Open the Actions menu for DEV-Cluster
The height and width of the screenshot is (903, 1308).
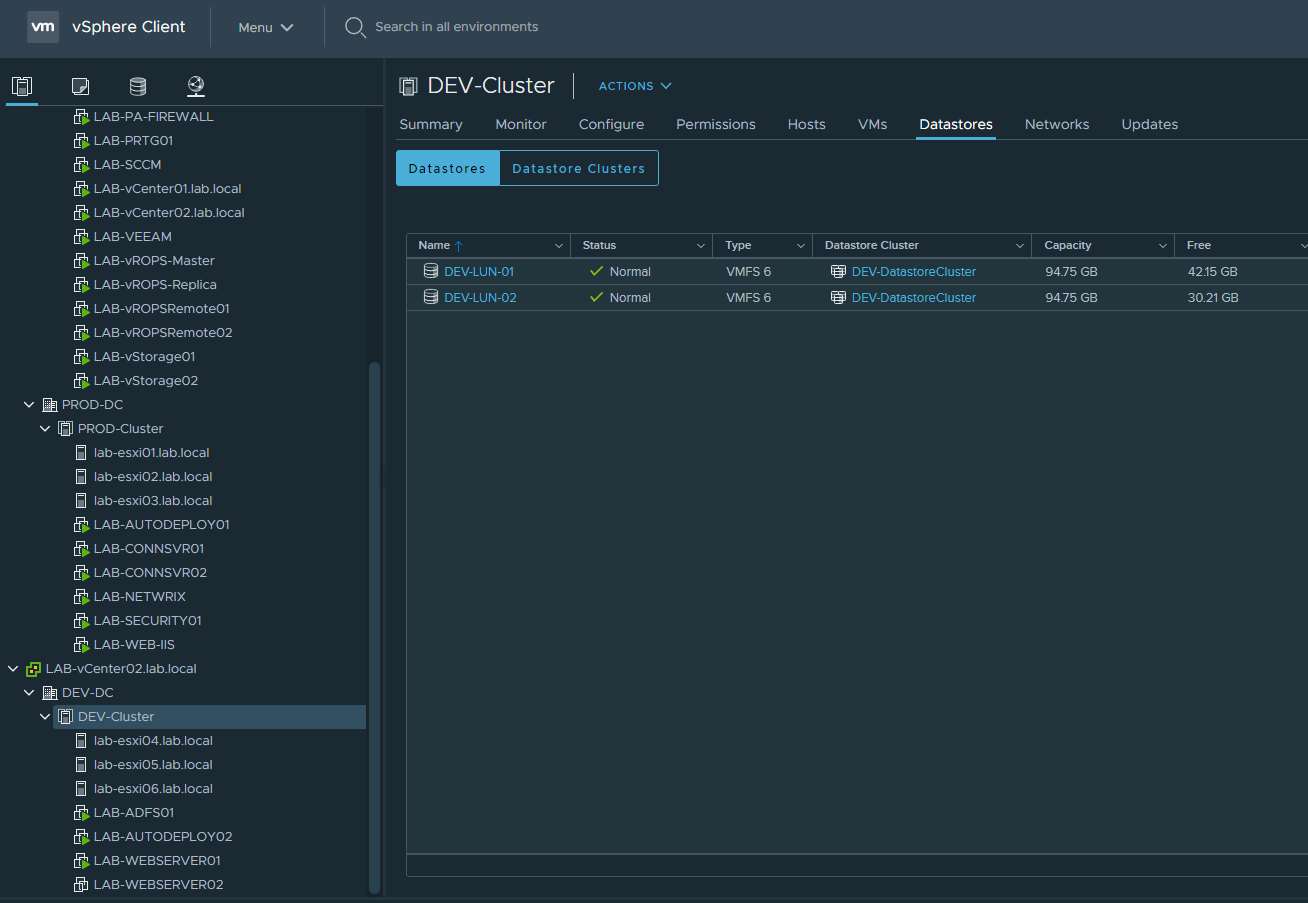[634, 86]
